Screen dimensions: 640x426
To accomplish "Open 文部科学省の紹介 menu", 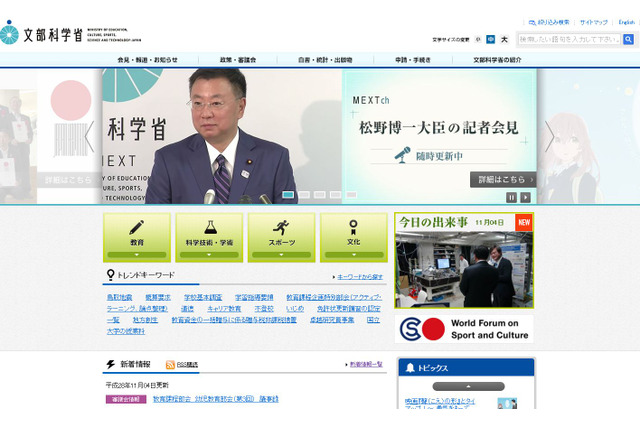I will pyautogui.click(x=497, y=60).
